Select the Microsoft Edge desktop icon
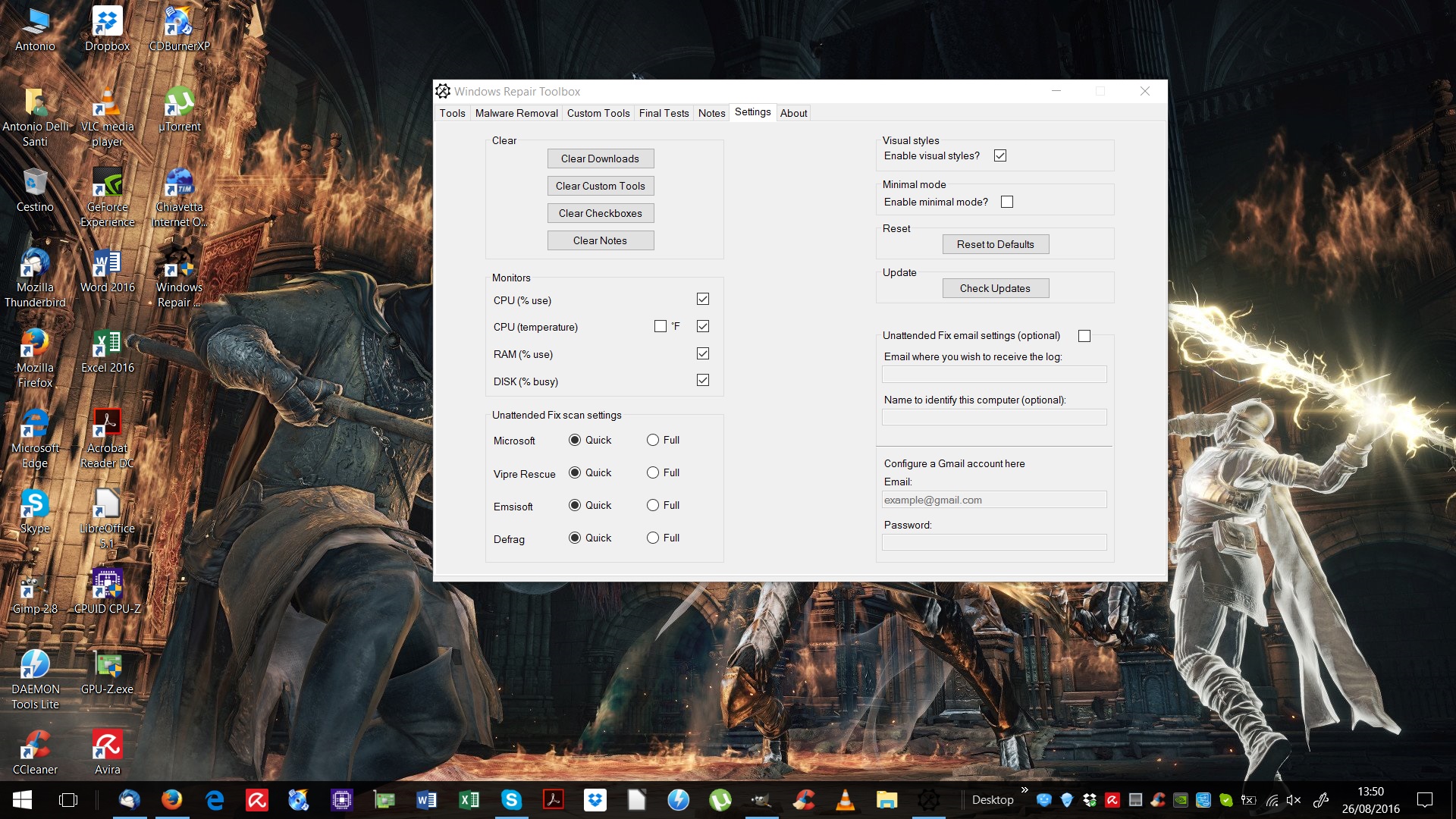The image size is (1456, 819). [35, 439]
